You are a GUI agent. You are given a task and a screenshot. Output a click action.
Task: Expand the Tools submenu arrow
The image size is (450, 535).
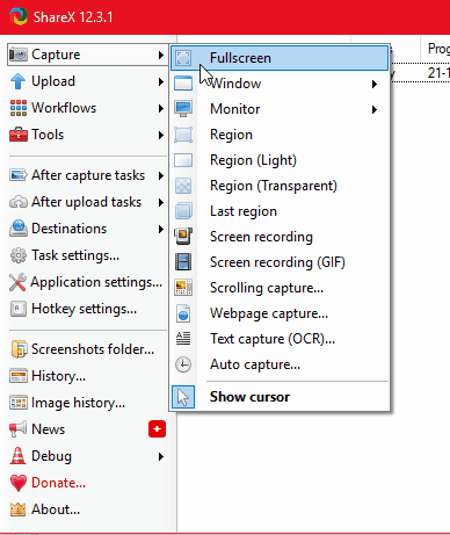click(x=161, y=135)
